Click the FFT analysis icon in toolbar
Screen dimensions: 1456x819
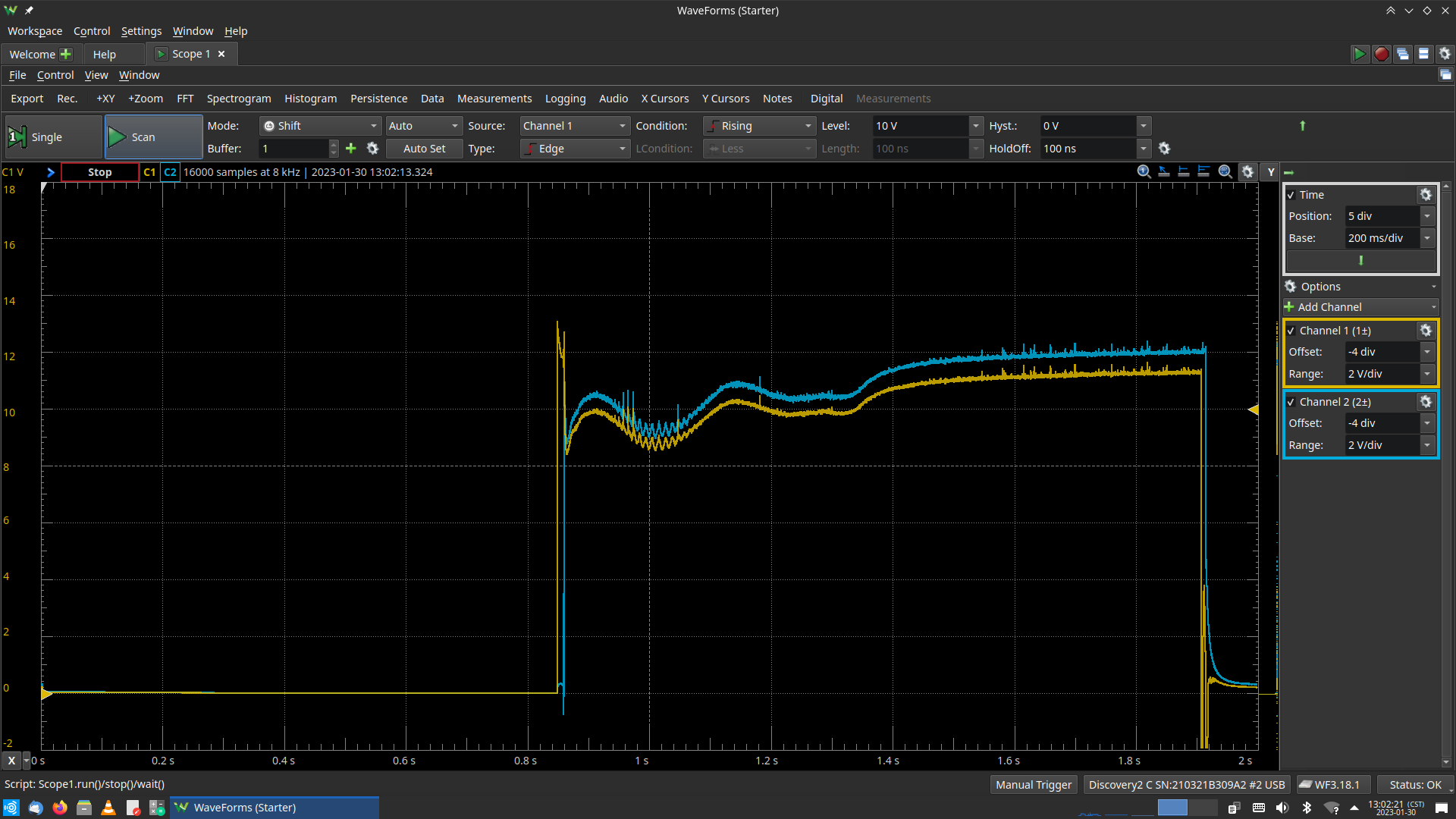[184, 98]
